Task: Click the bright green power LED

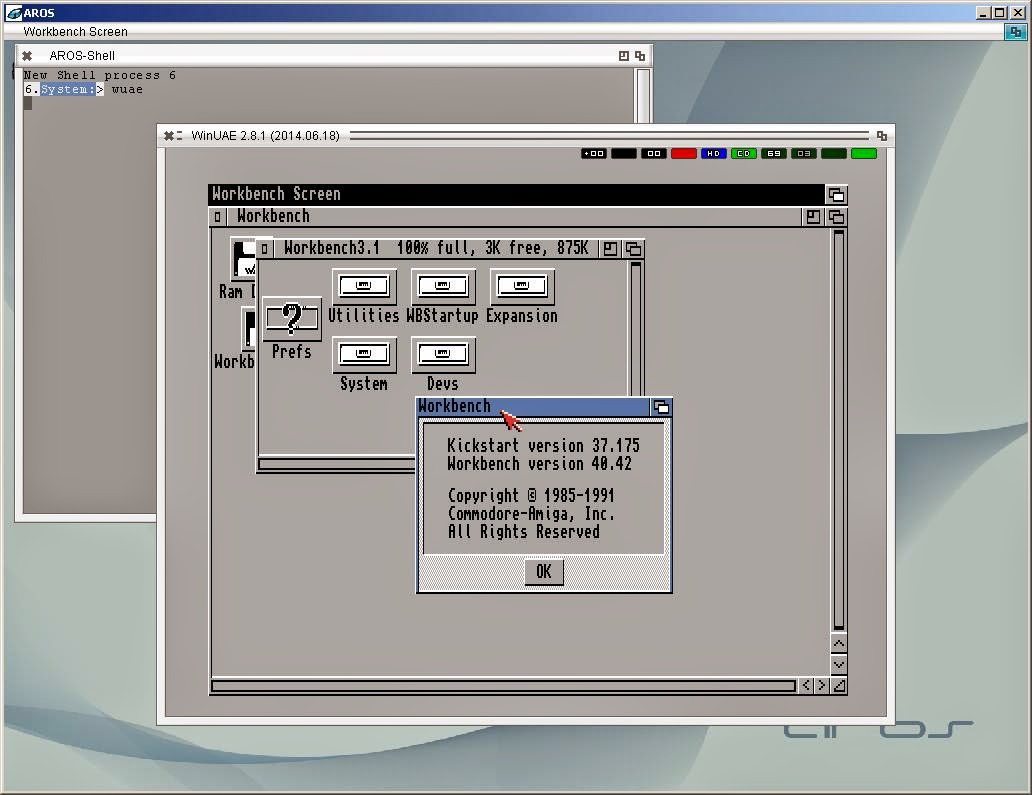Action: (x=864, y=153)
